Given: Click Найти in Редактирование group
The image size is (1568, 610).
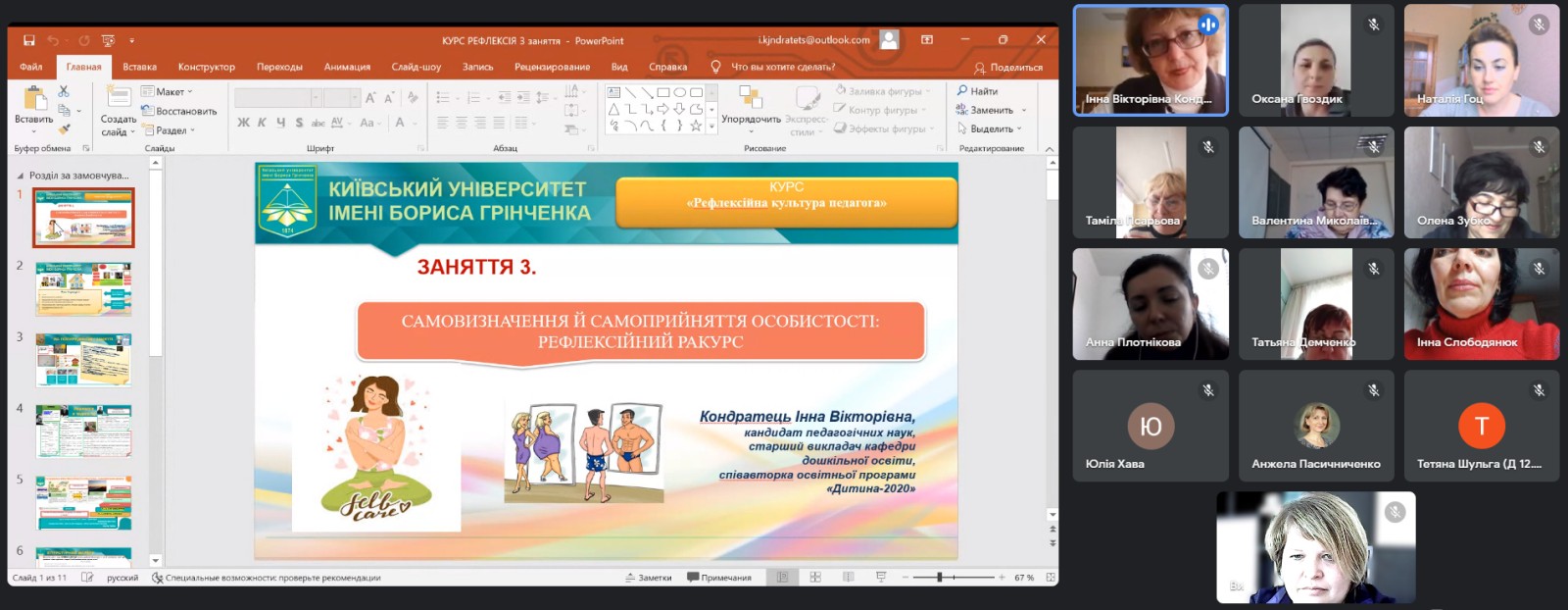Looking at the screenshot, I should pyautogui.click(x=978, y=91).
